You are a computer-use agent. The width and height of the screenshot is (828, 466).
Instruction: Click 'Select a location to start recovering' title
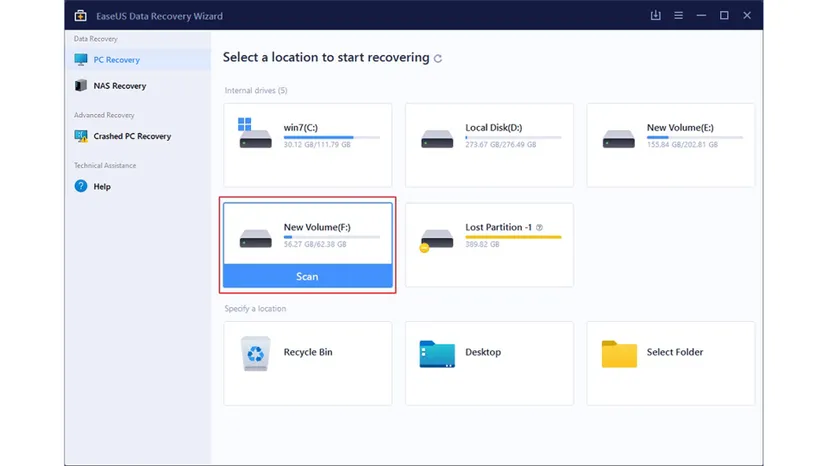[326, 57]
